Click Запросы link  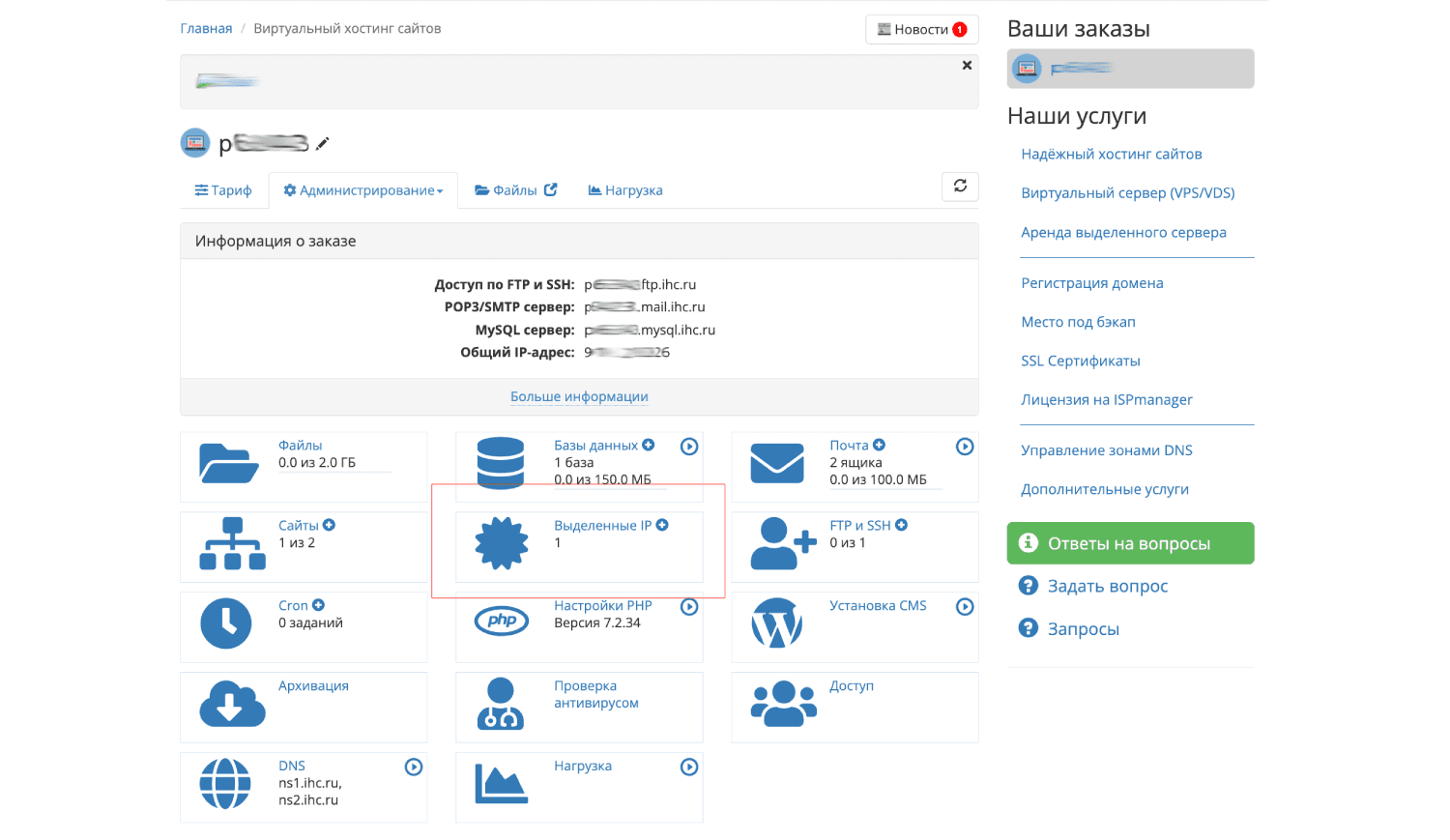click(1084, 629)
